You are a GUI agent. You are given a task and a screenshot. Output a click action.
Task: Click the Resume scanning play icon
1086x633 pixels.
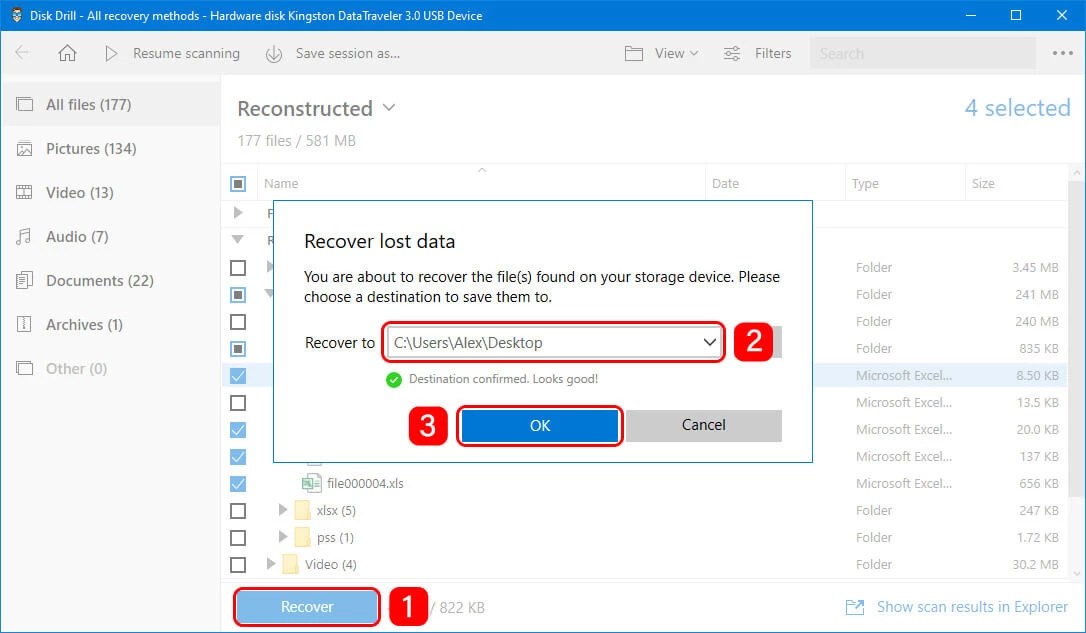pos(112,53)
